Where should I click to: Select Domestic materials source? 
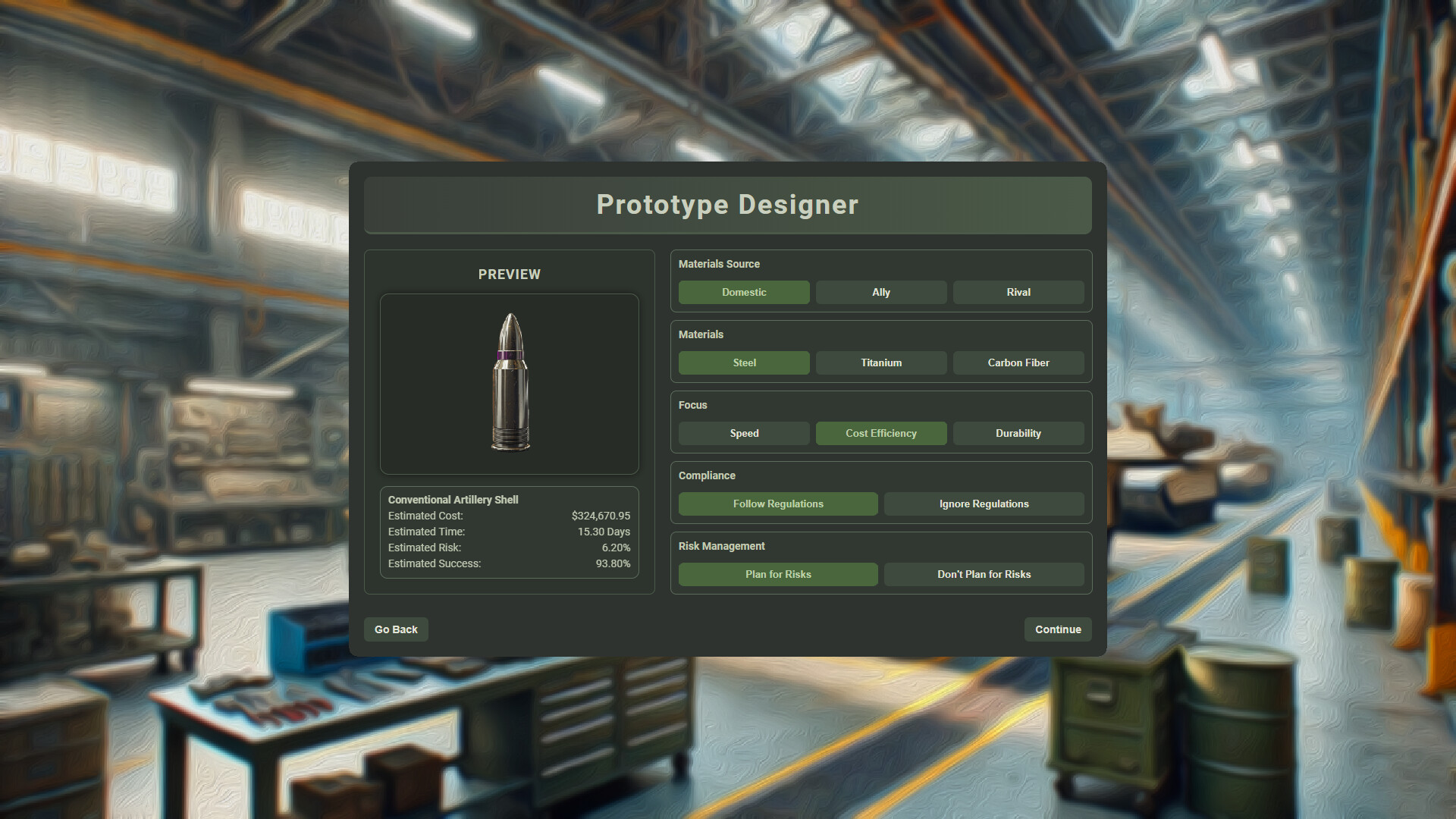click(744, 292)
